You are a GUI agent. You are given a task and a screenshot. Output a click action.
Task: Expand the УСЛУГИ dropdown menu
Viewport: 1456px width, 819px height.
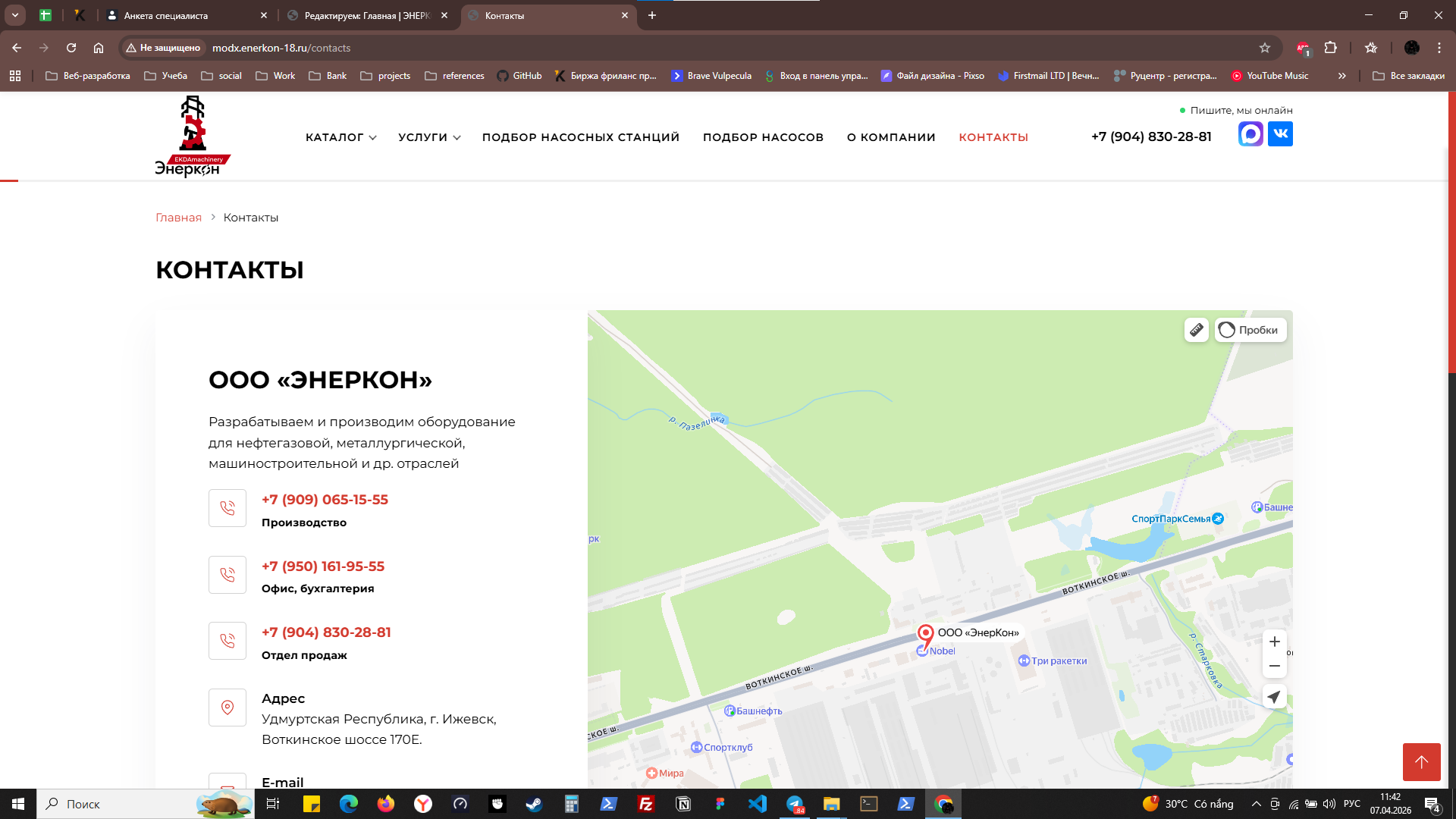pos(429,137)
